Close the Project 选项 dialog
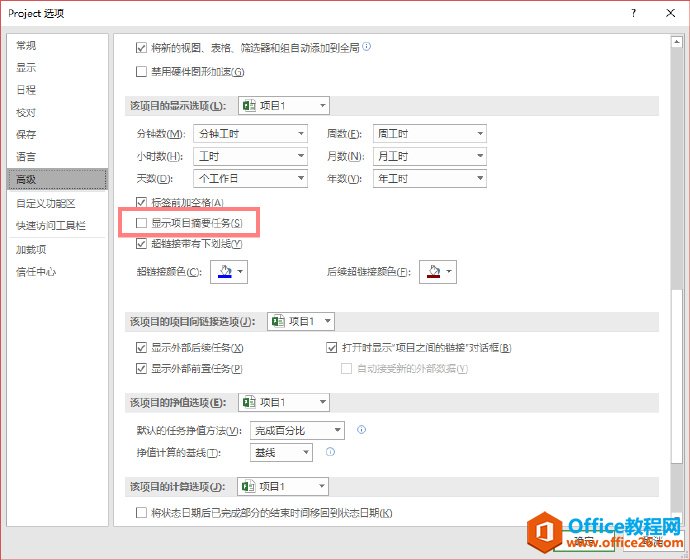This screenshot has height=560, width=690. click(670, 13)
